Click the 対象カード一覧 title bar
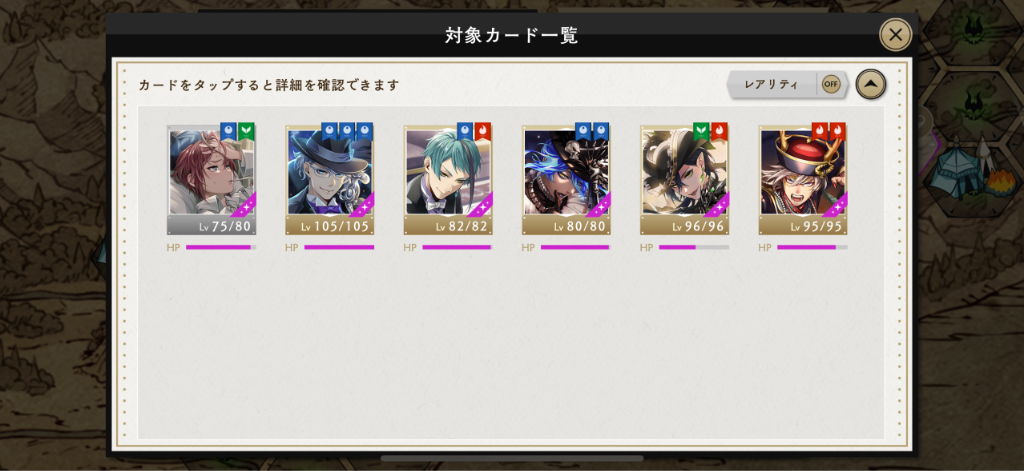 point(511,35)
